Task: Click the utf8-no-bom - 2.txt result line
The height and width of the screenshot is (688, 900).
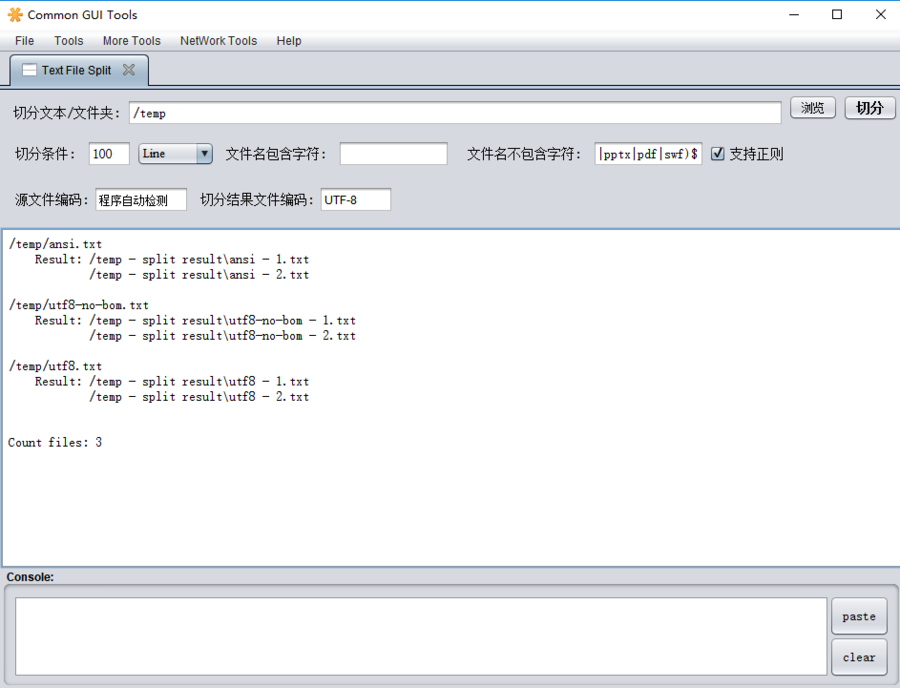Action: coord(223,336)
